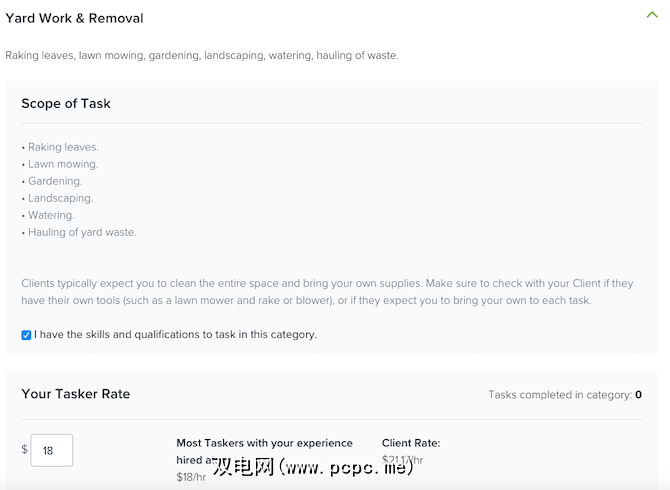Click the Client Rate label
This screenshot has width=670, height=490.
pos(411,443)
